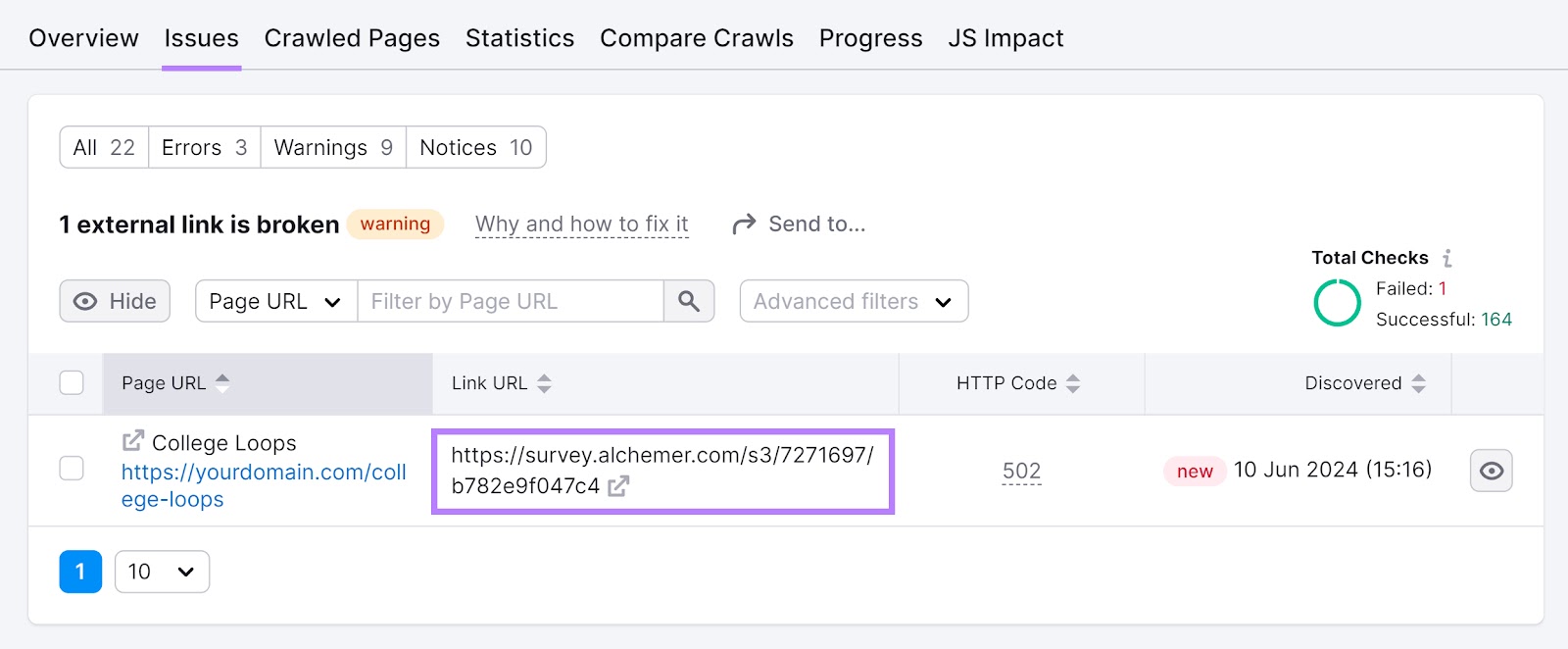Click the Total Checks progress ring

pos(1336,303)
